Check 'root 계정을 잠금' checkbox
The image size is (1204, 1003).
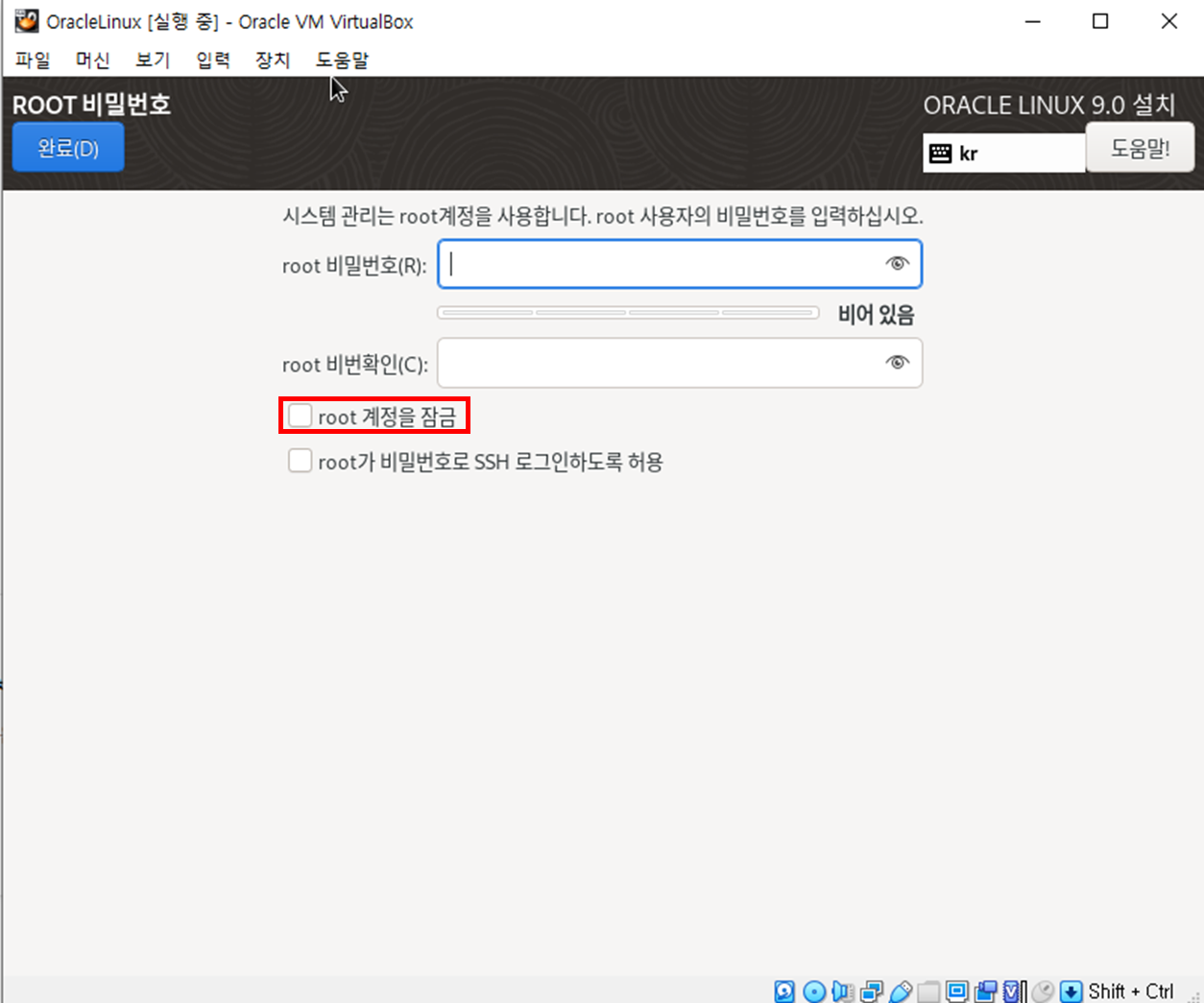click(x=301, y=416)
